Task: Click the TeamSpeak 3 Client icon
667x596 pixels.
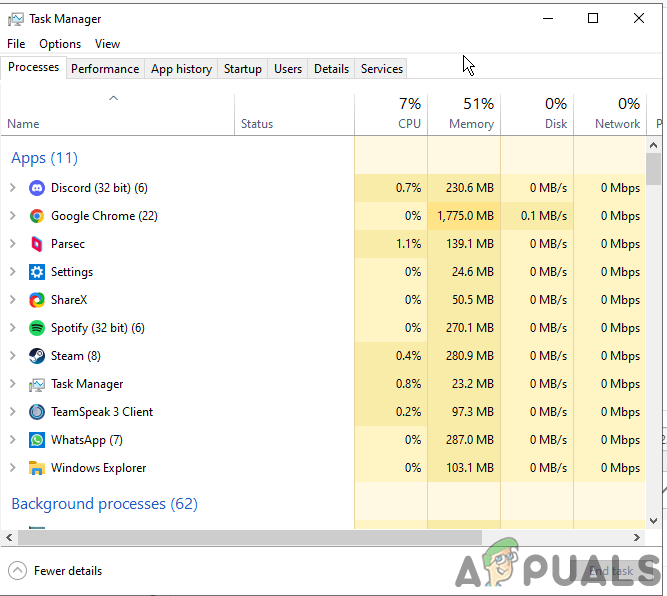Action: [x=37, y=412]
